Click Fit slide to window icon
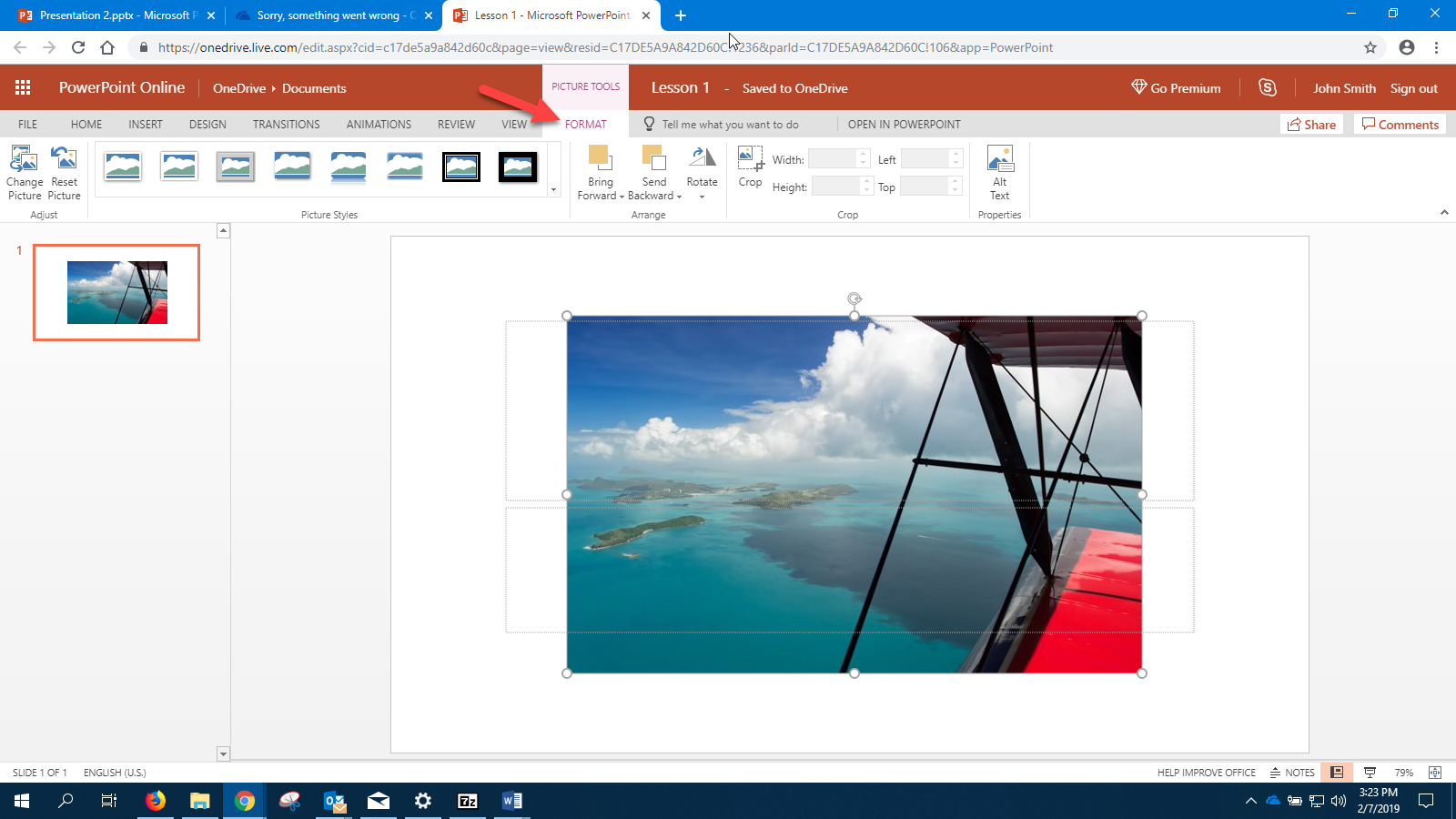Image resolution: width=1456 pixels, height=819 pixels. click(x=1436, y=772)
